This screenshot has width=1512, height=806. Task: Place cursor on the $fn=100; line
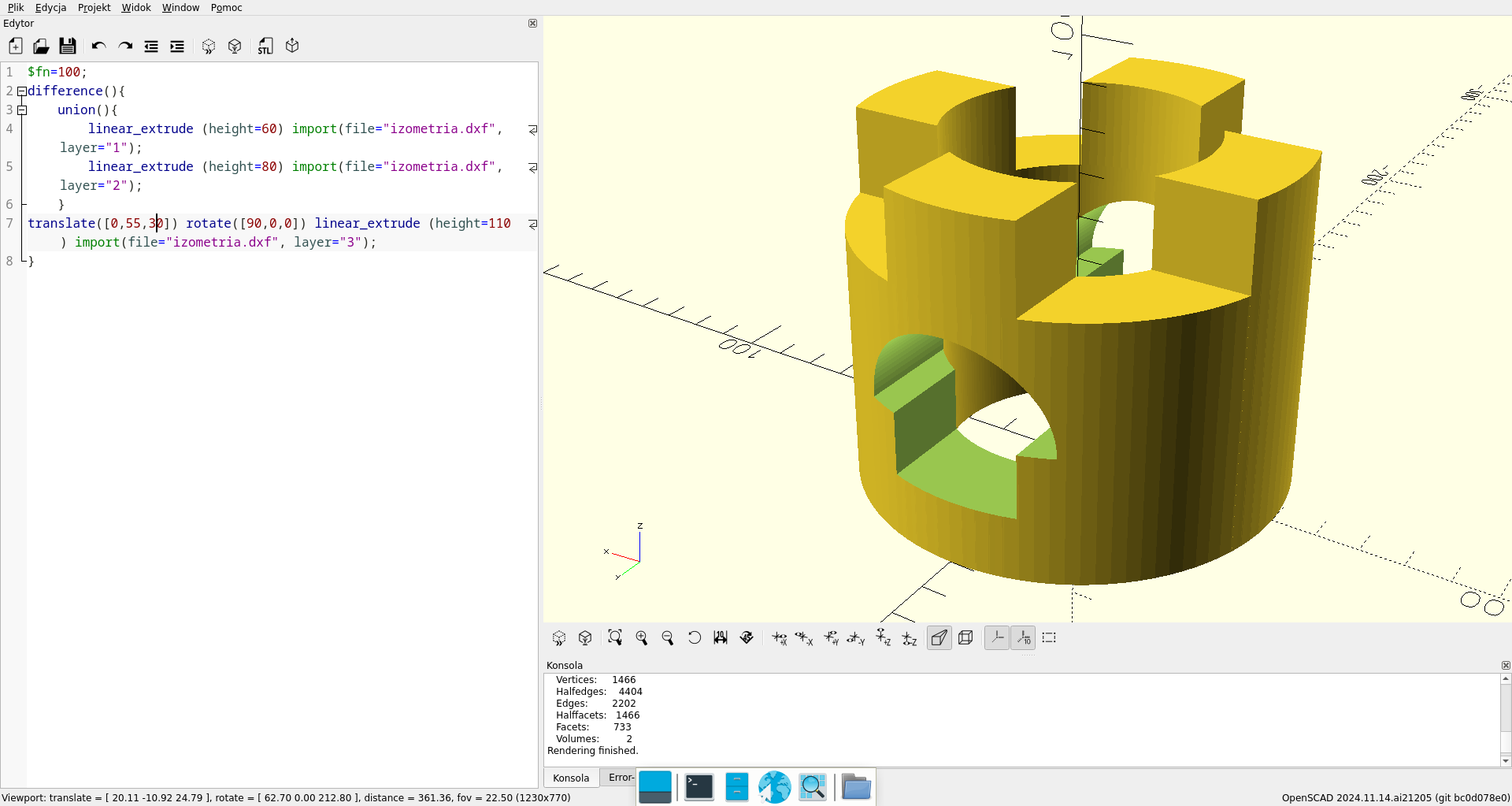pyautogui.click(x=57, y=72)
